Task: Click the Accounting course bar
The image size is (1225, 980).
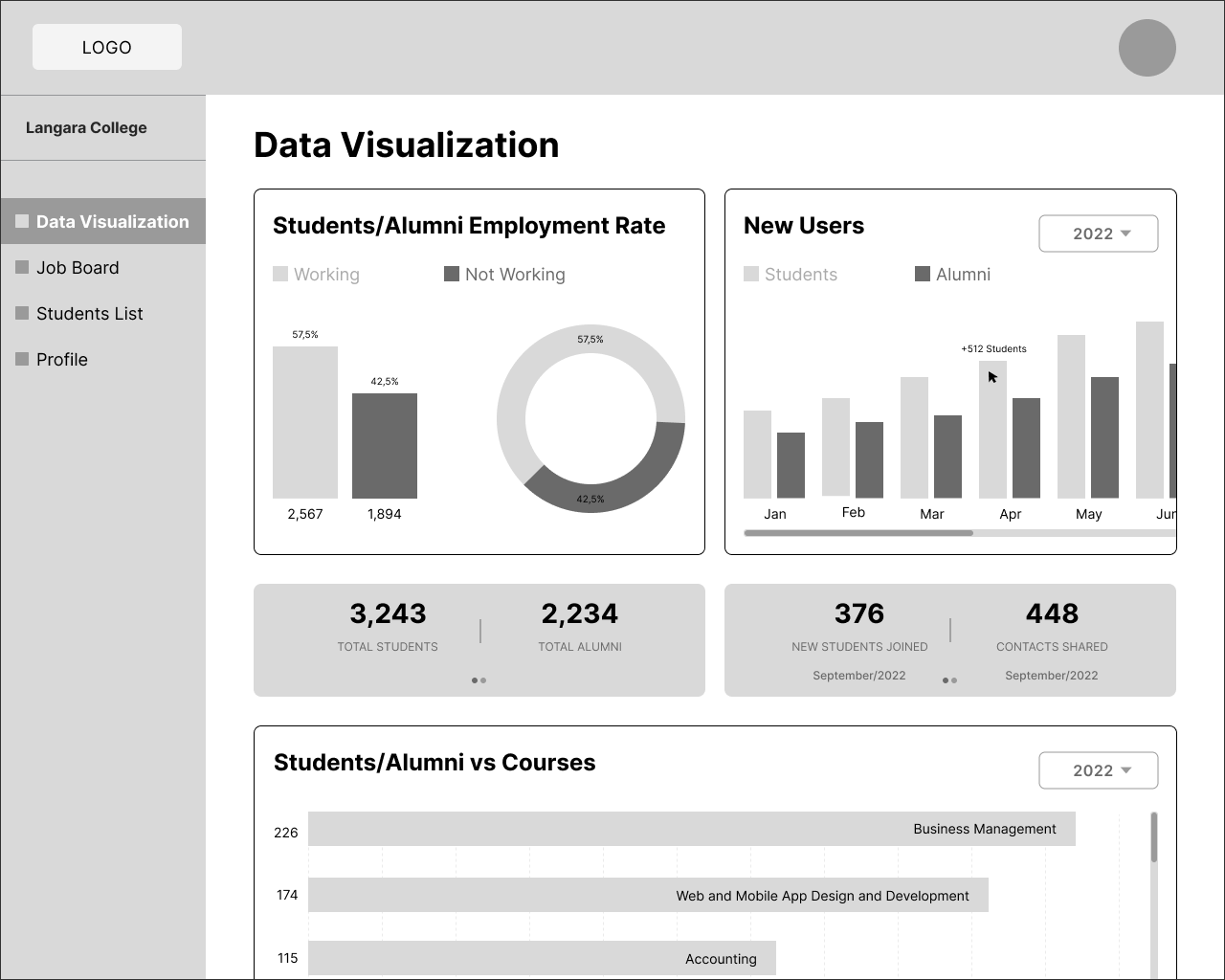Action: (542, 958)
